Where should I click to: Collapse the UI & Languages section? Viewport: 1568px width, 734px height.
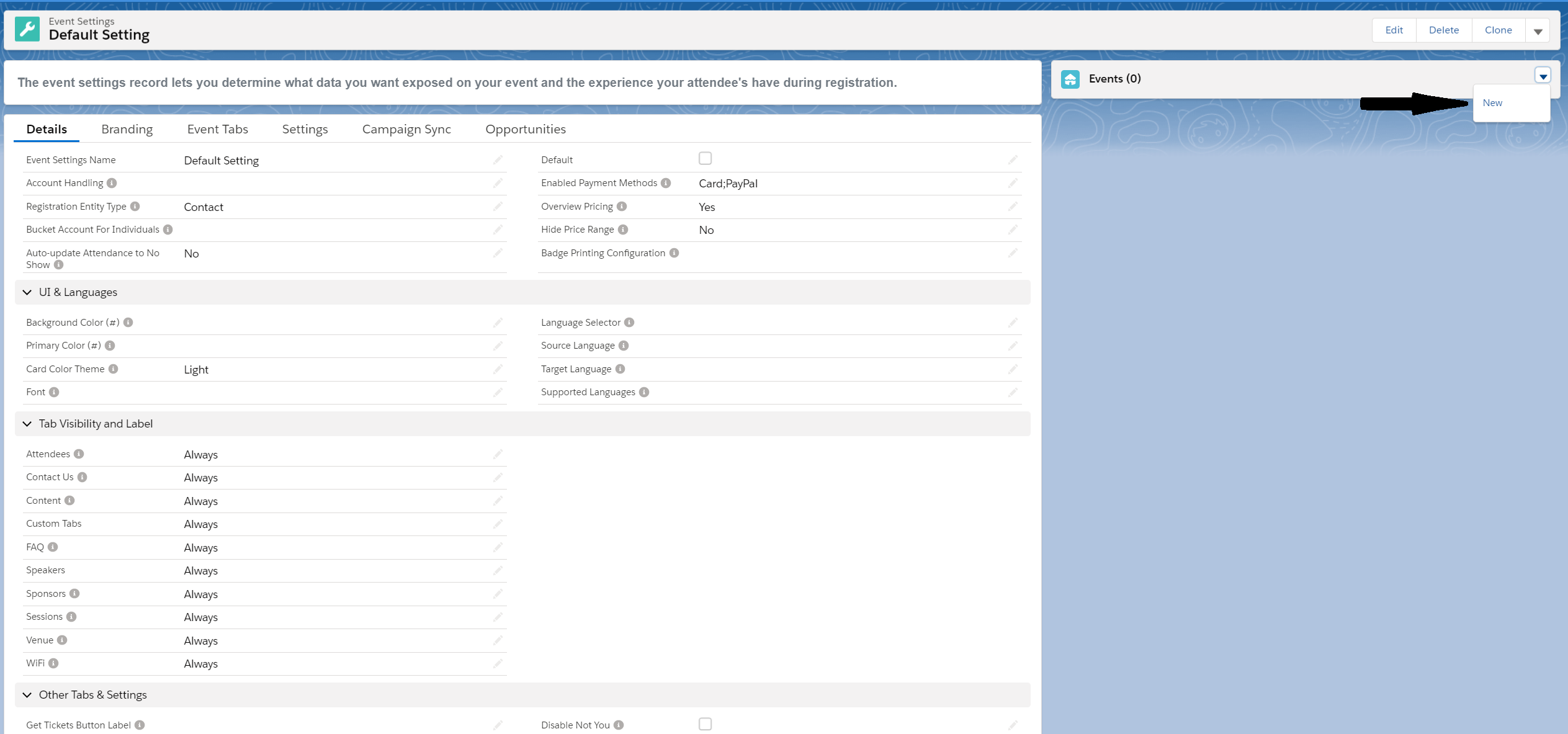(27, 292)
